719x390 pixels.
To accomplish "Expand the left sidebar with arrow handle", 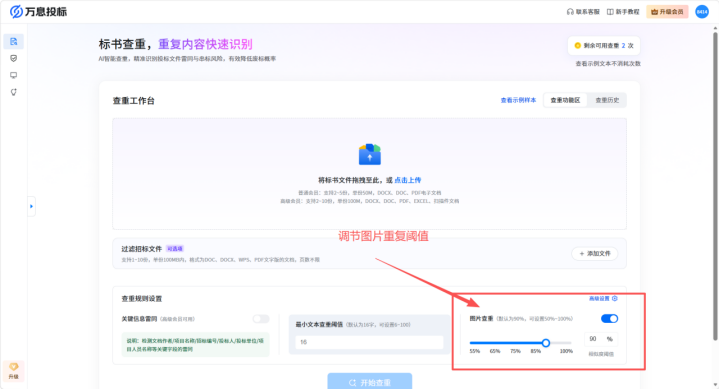I will point(31,206).
